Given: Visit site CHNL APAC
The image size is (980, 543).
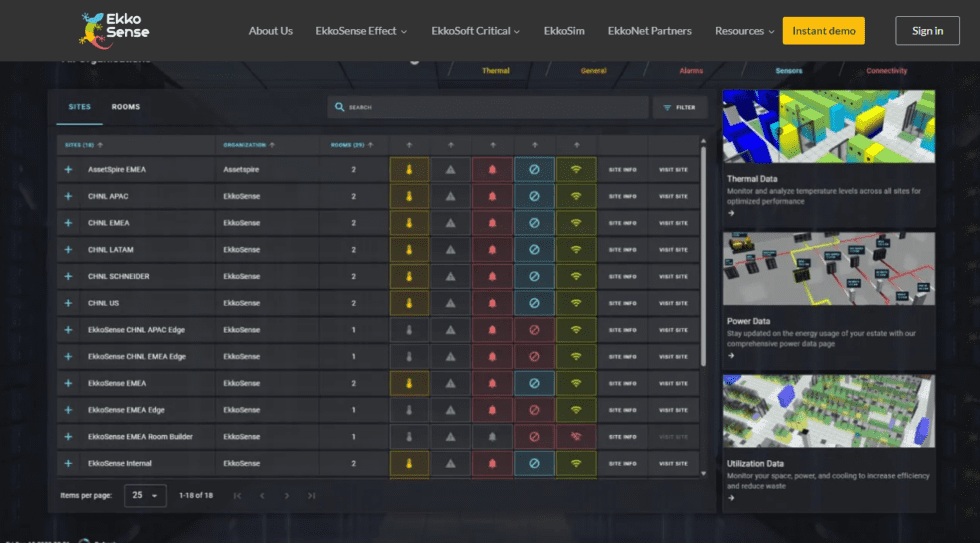Looking at the screenshot, I should (673, 196).
